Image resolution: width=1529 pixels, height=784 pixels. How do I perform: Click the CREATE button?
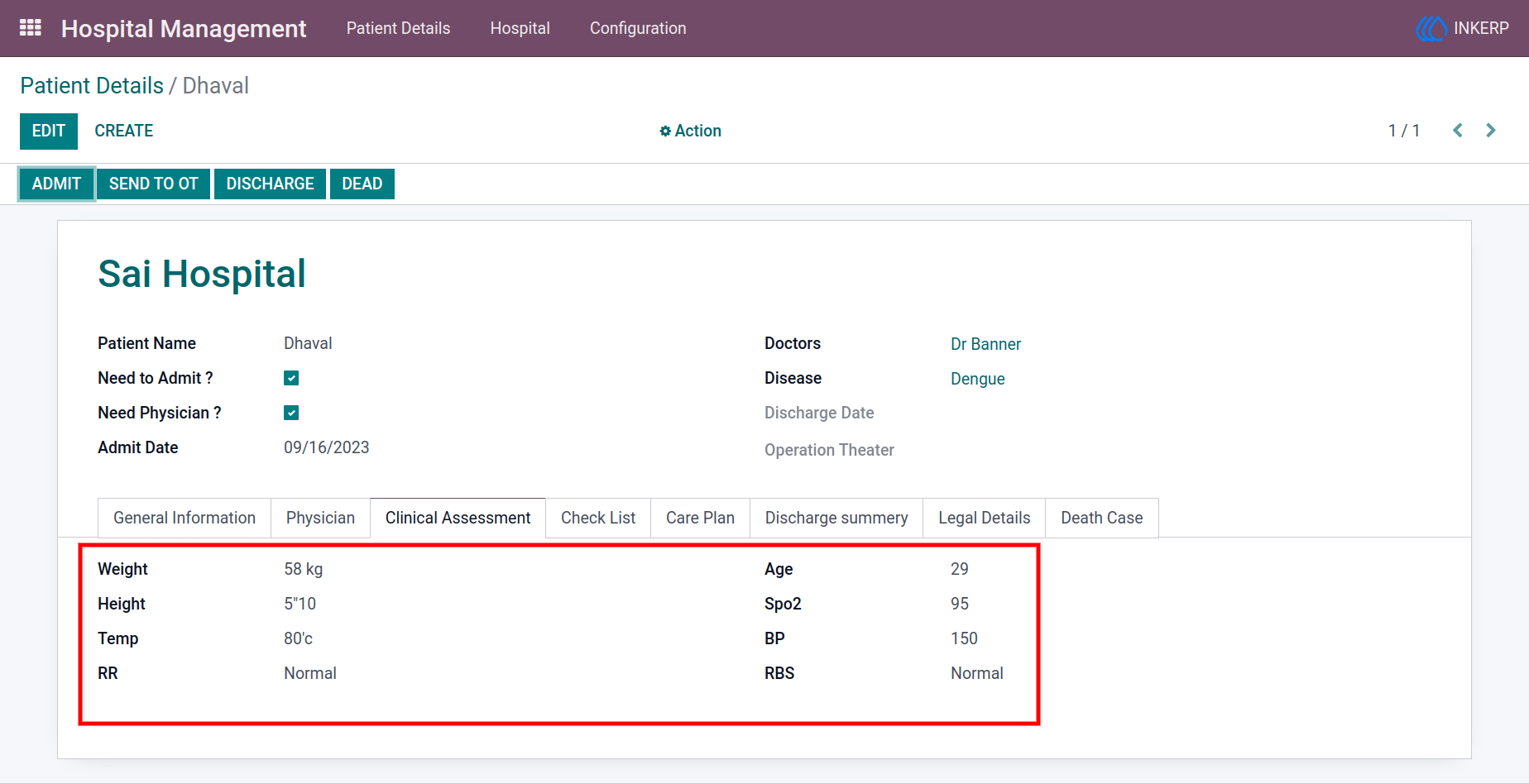(x=124, y=131)
